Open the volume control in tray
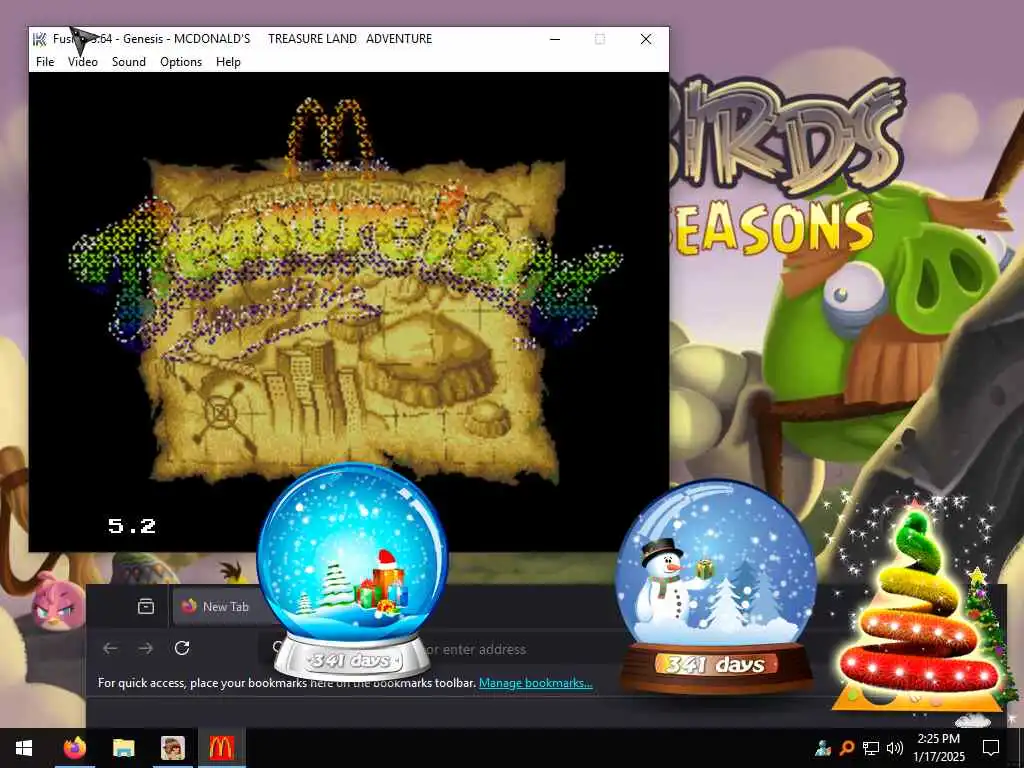The height and width of the screenshot is (768, 1024). (895, 748)
